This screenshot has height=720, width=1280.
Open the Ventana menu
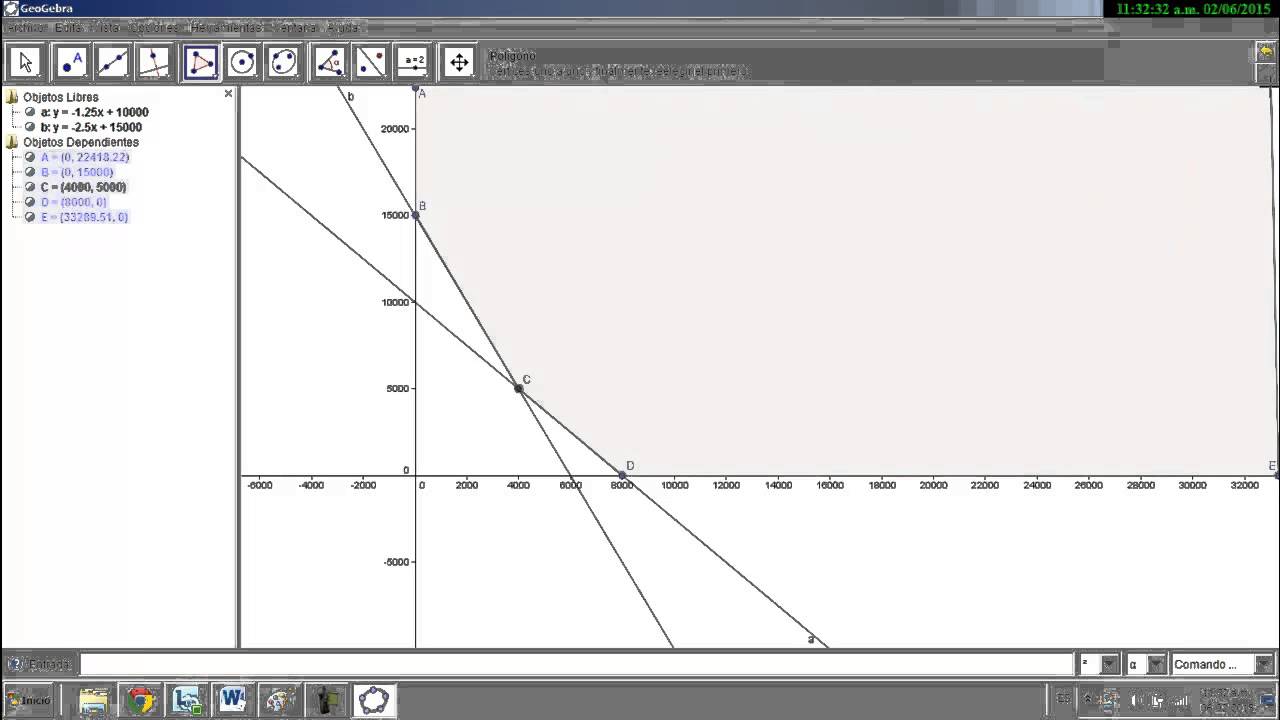pos(294,27)
